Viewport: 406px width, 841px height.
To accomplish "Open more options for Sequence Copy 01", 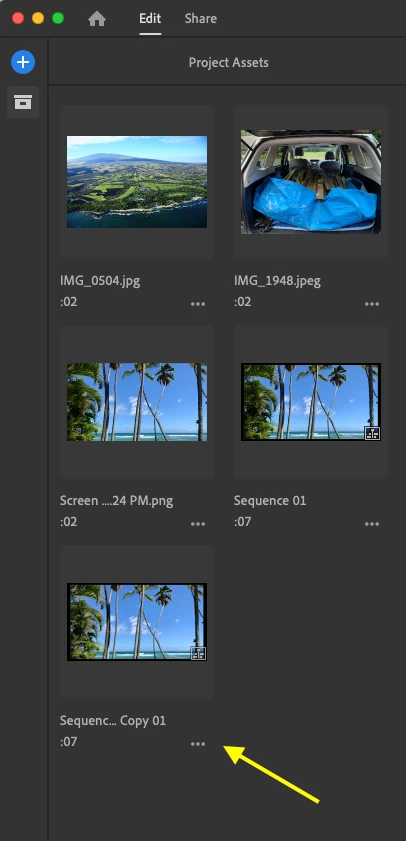I will tap(198, 743).
